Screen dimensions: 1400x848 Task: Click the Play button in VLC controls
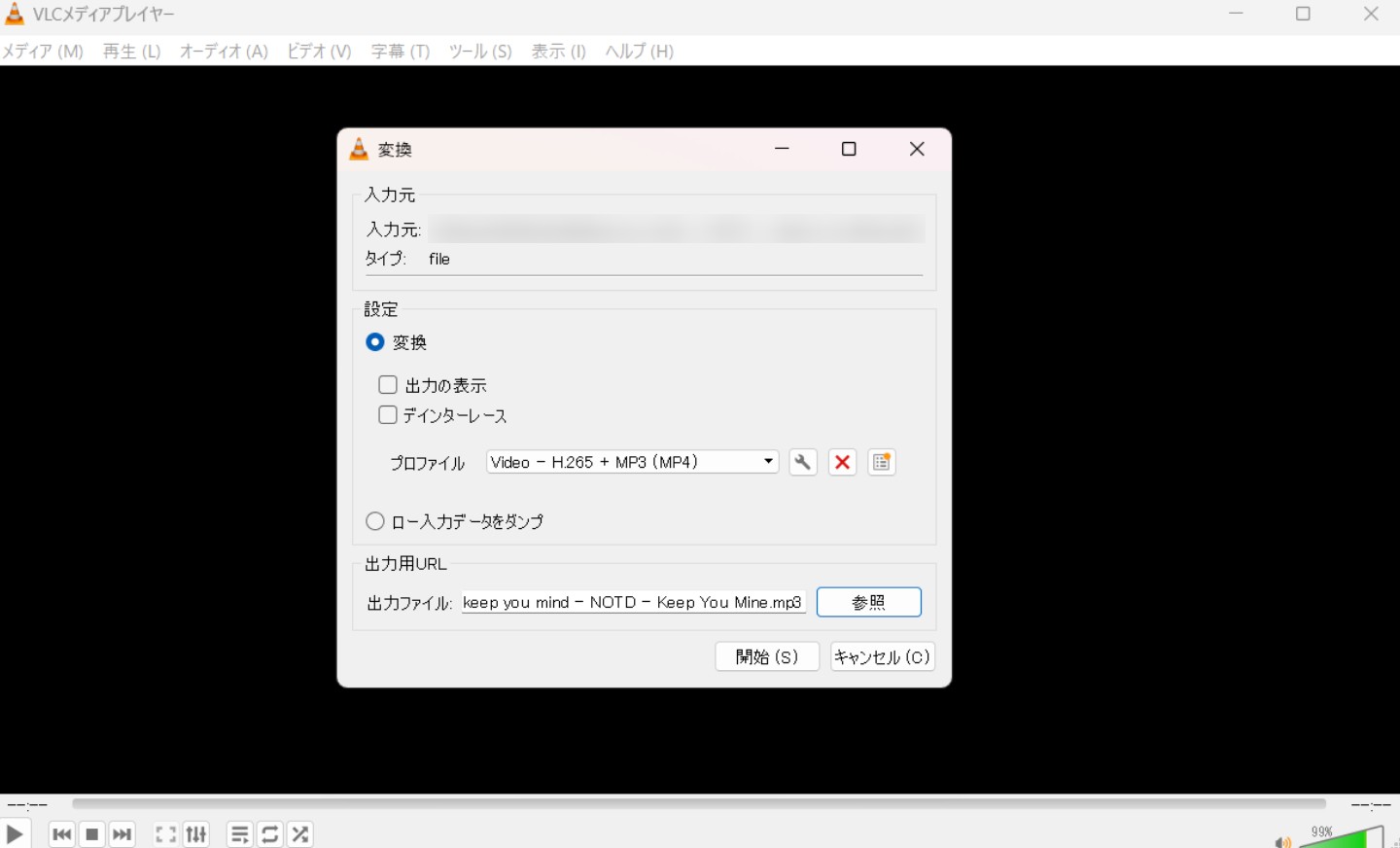tap(15, 834)
